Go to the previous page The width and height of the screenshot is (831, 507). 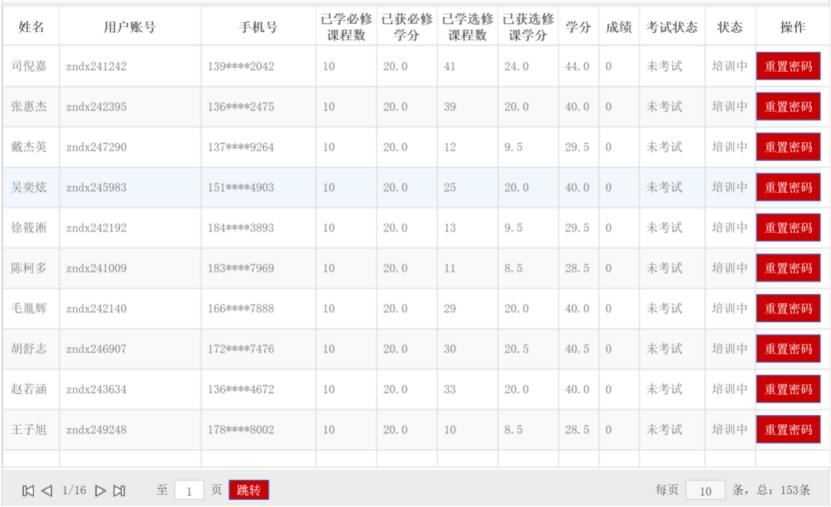[46, 491]
